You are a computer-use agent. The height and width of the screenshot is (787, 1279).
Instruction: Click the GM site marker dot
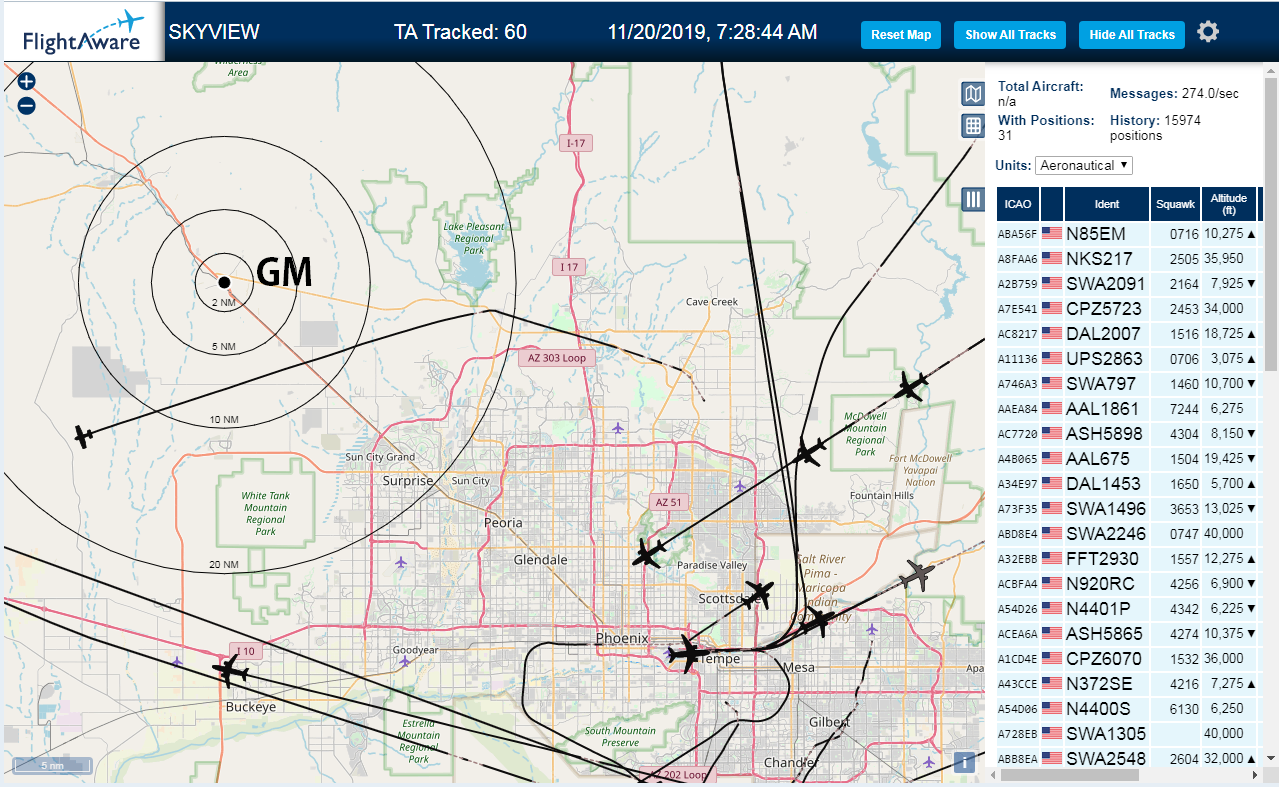pos(225,282)
